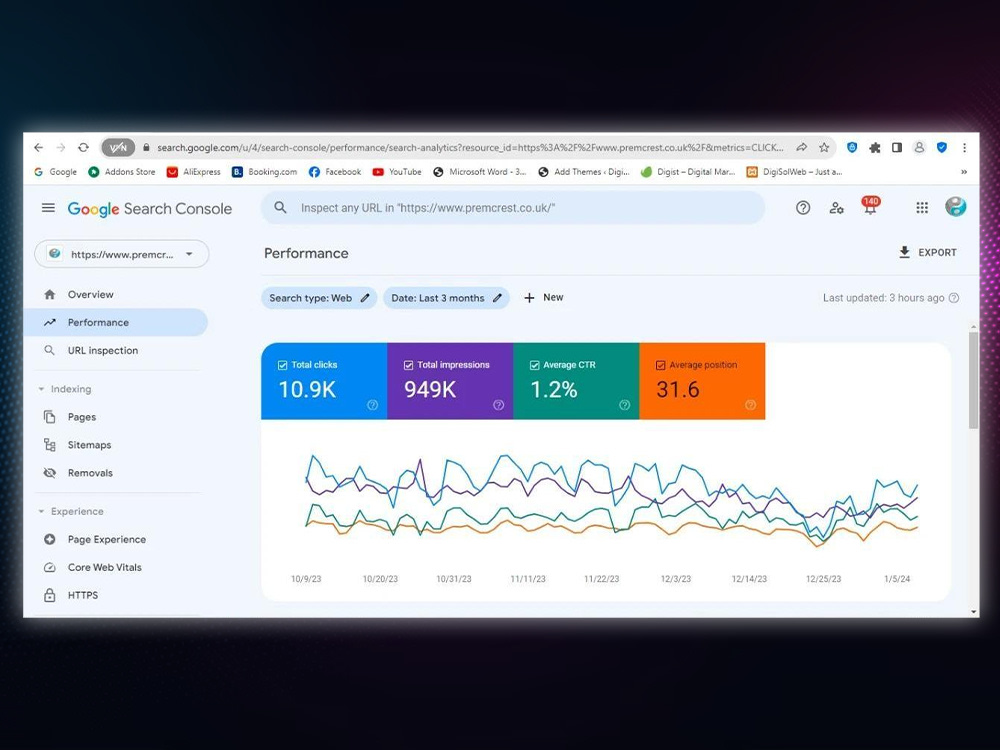Viewport: 1000px width, 750px height.
Task: Collapse the Indexing section
Action: coord(41,389)
